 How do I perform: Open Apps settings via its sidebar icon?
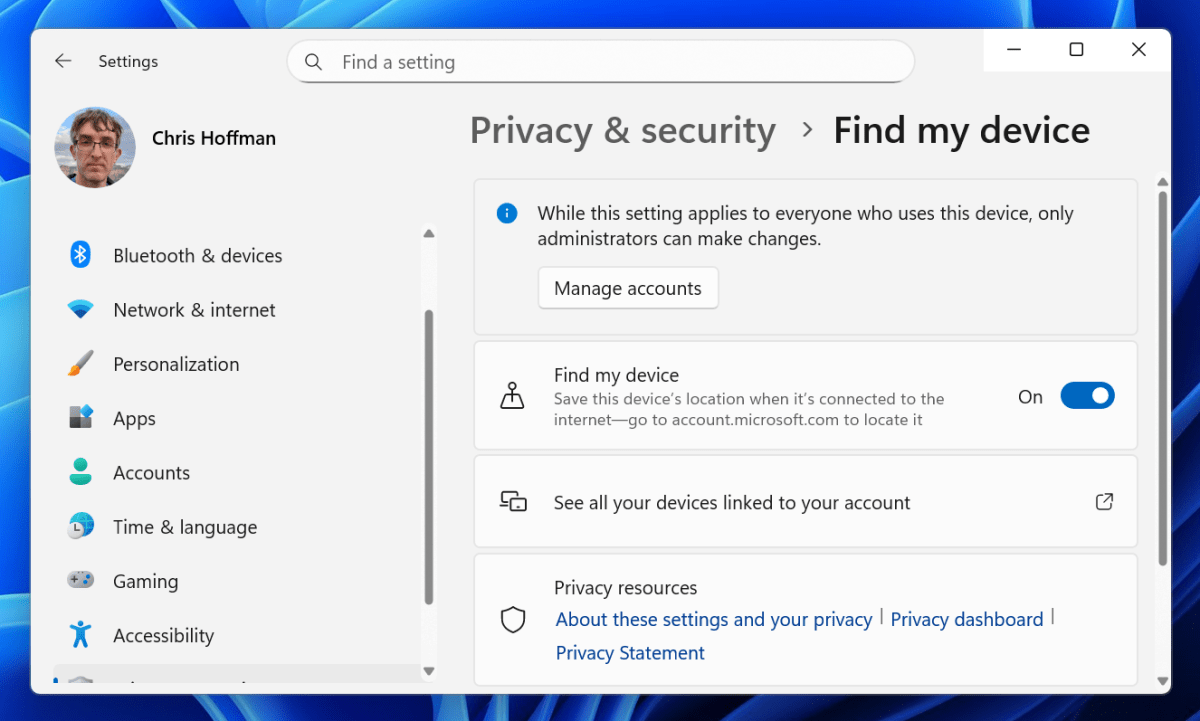coord(78,418)
